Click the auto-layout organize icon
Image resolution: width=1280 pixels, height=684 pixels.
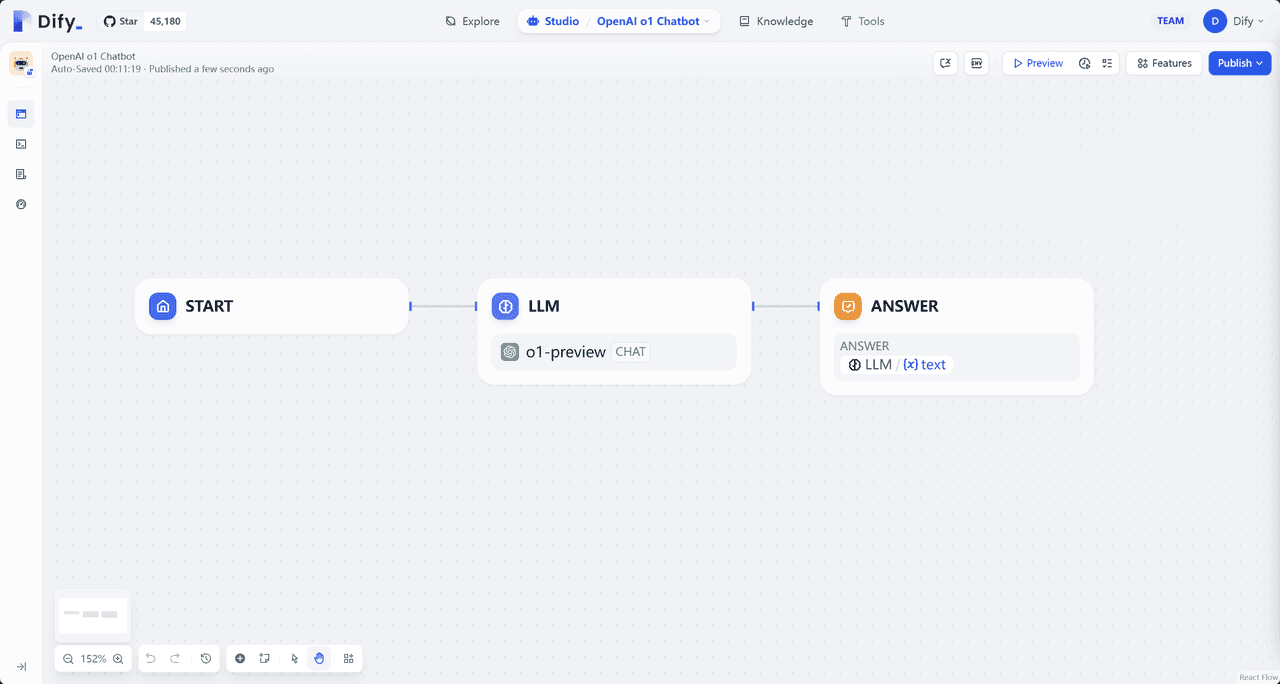348,658
